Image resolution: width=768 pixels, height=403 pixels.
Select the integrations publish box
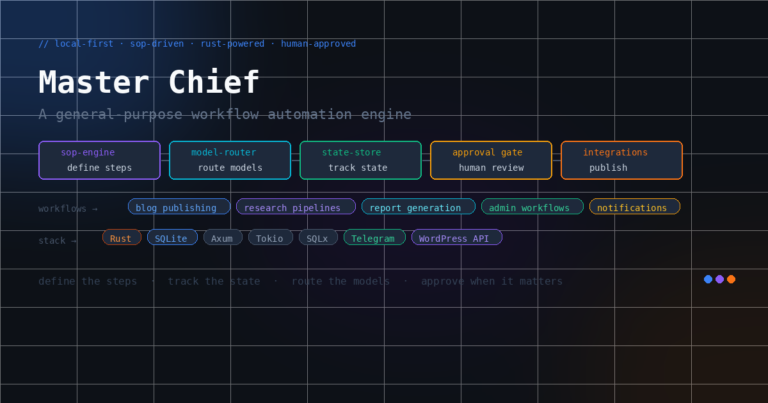(x=622, y=160)
